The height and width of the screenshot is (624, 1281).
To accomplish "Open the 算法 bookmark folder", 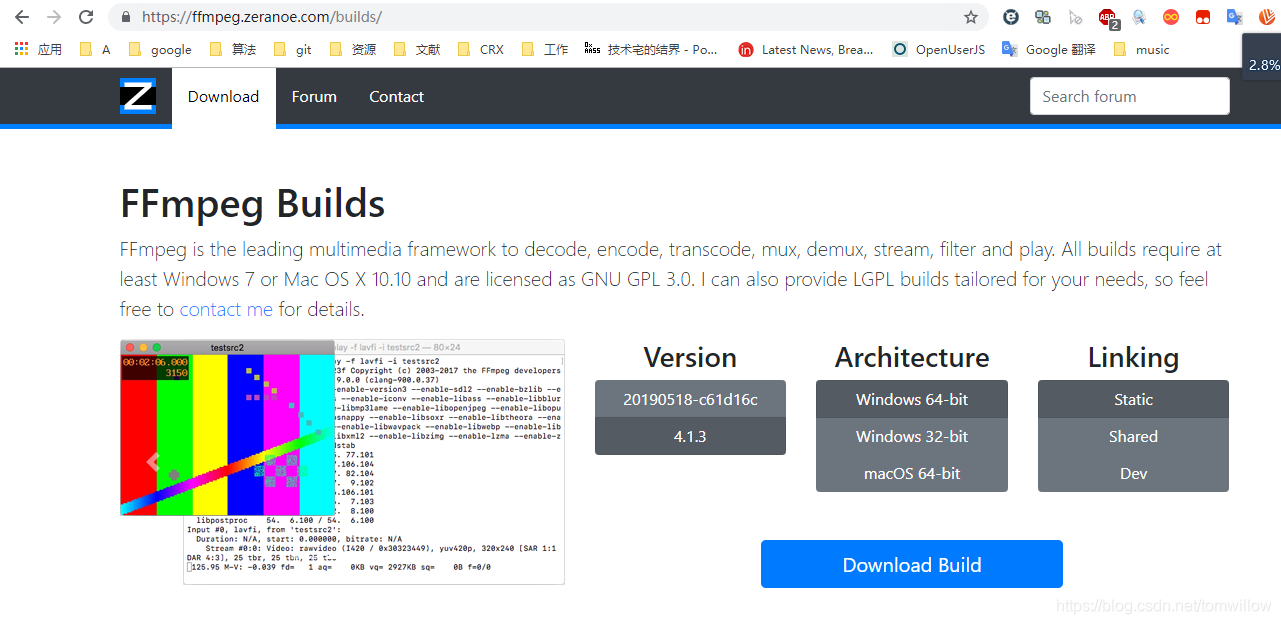I will point(233,49).
